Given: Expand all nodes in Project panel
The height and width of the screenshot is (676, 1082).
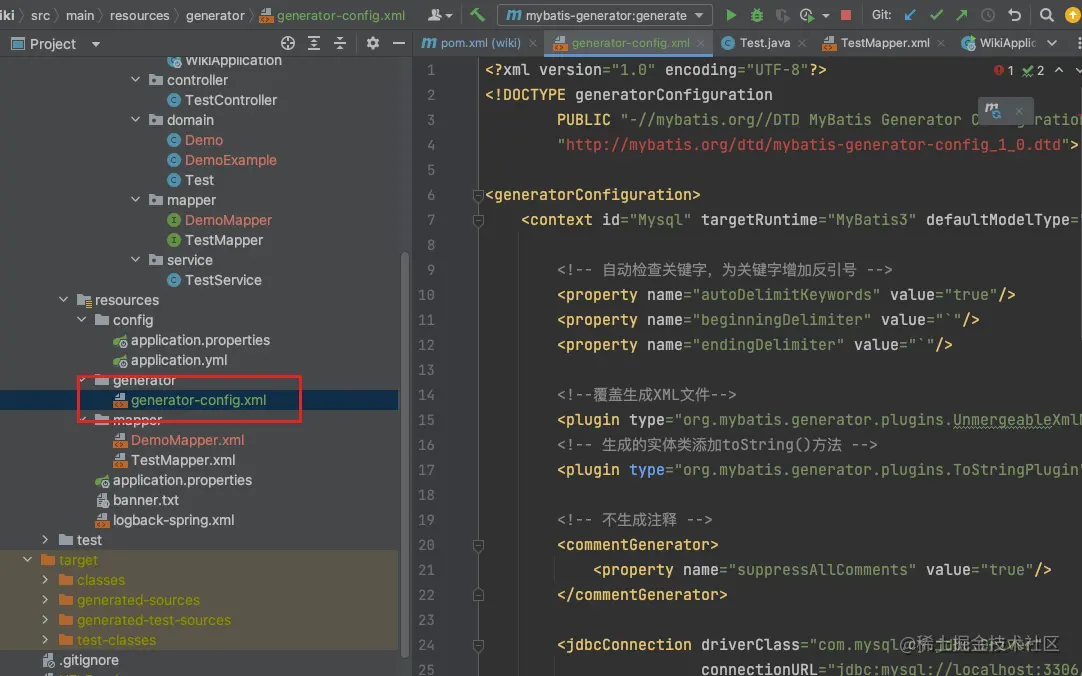Looking at the screenshot, I should point(314,43).
